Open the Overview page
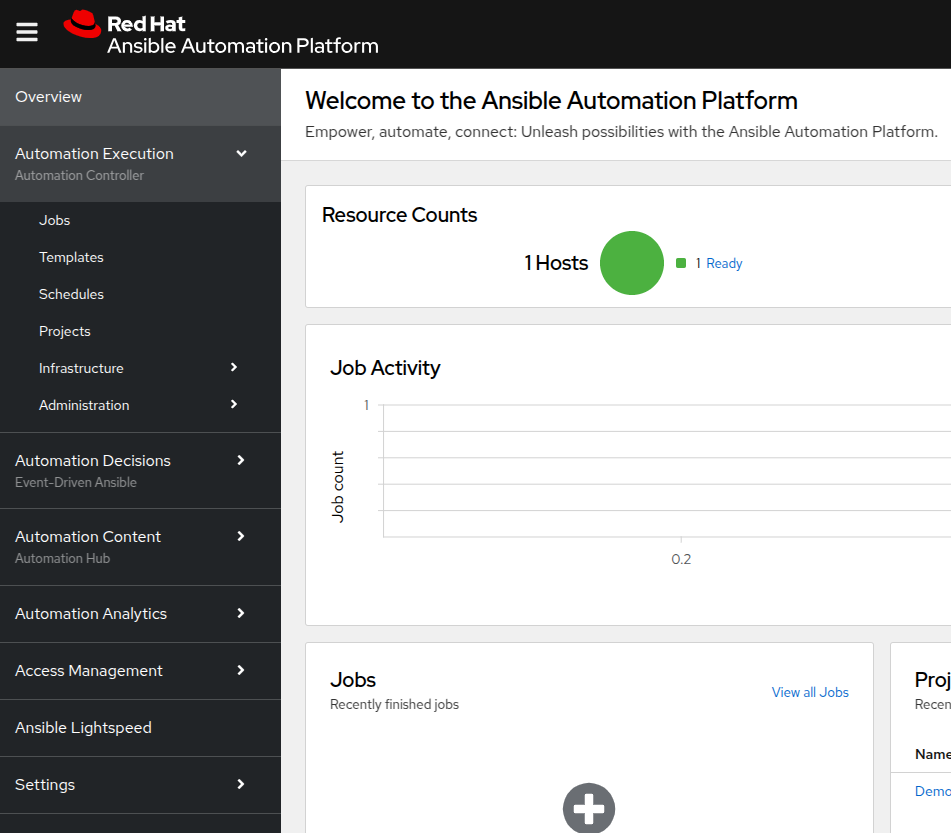The image size is (951, 833). pyautogui.click(x=49, y=97)
